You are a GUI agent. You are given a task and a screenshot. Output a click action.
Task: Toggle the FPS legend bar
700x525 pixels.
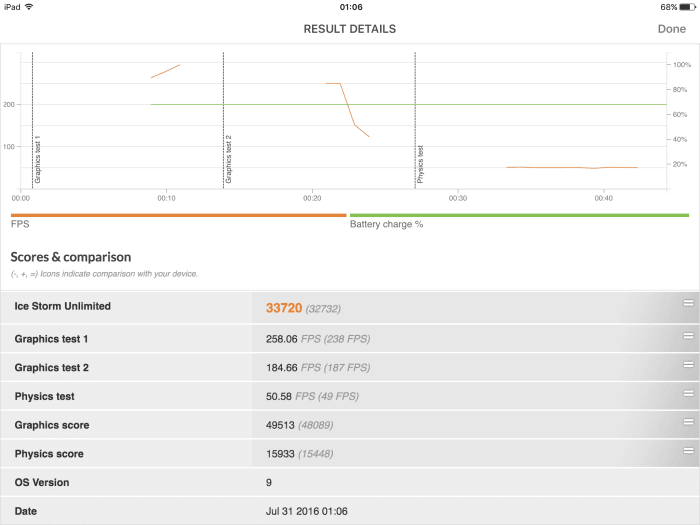coord(179,215)
